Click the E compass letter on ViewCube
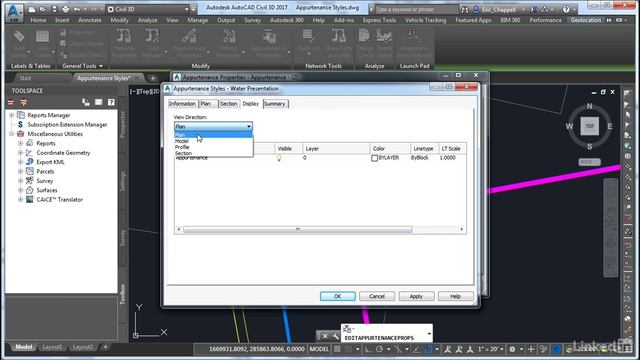The image size is (640, 360). click(609, 127)
